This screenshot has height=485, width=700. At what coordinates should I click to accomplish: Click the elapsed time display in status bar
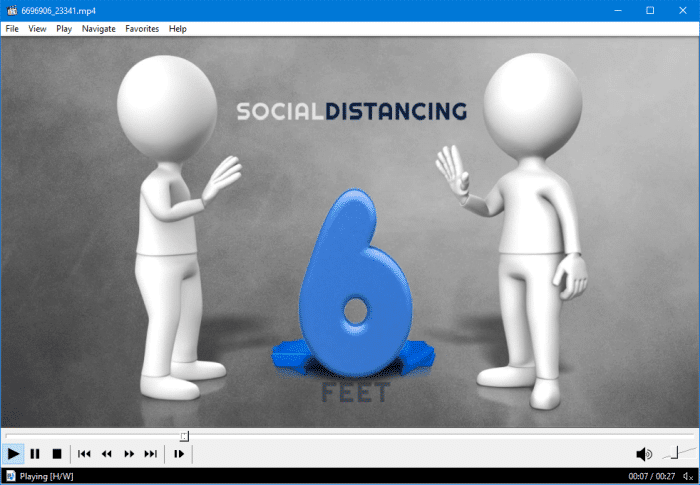tap(638, 476)
